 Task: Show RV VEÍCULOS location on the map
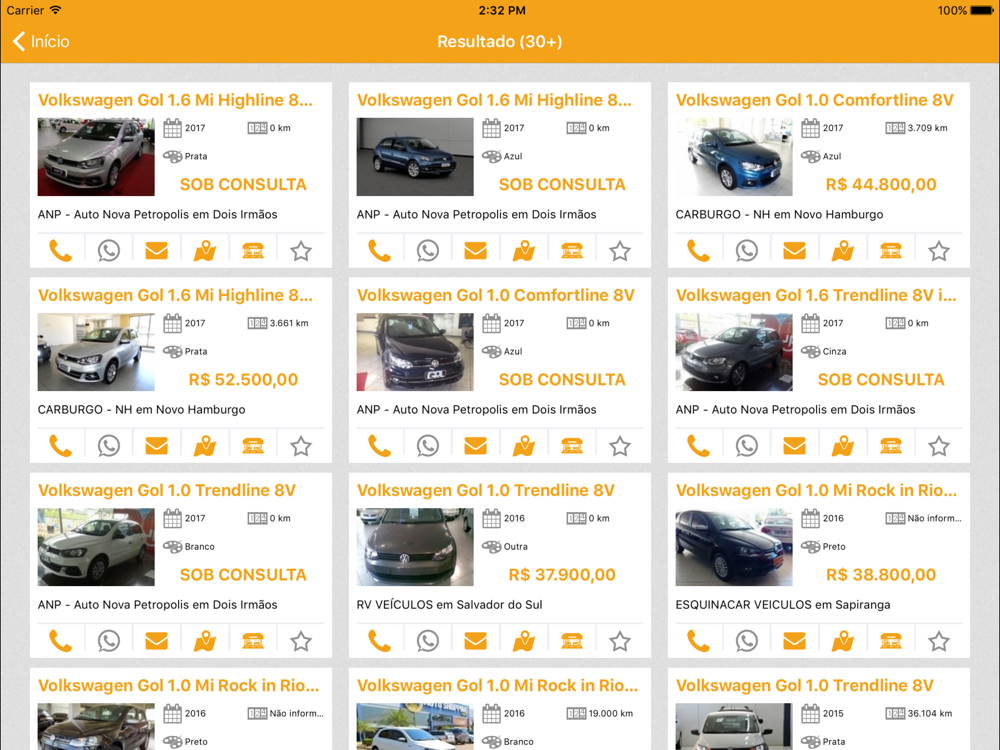tap(524, 641)
